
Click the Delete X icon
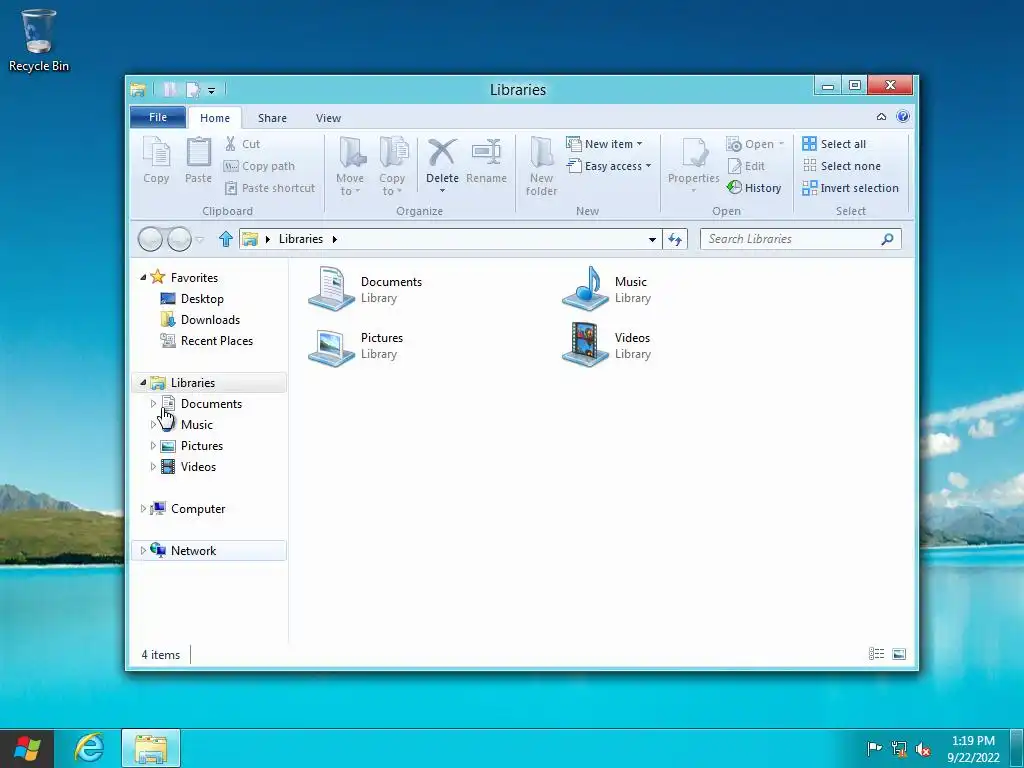pos(442,152)
